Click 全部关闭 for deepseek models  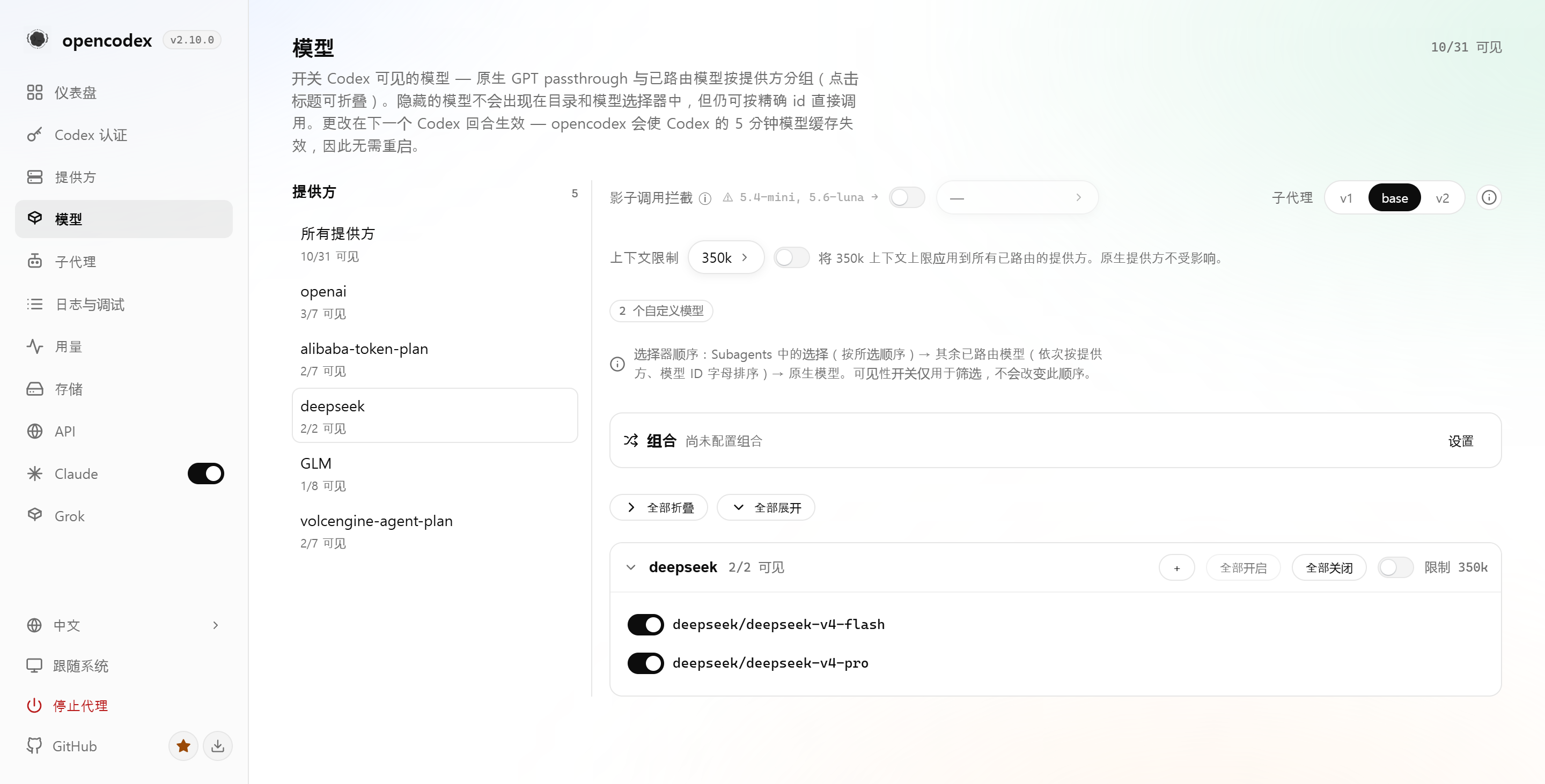(x=1329, y=567)
